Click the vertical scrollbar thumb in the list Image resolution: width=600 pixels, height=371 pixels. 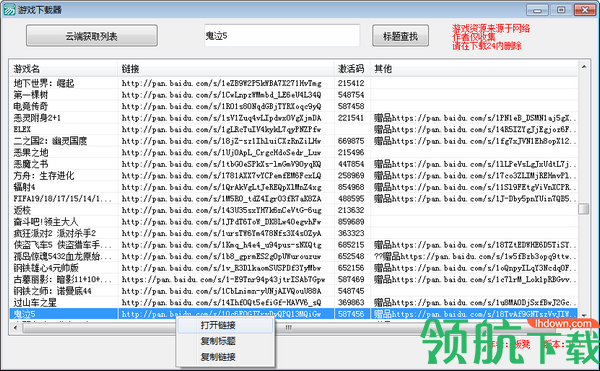(584, 209)
